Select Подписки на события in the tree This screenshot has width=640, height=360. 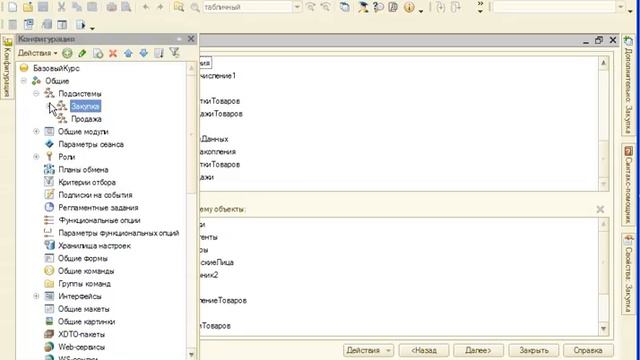point(95,195)
